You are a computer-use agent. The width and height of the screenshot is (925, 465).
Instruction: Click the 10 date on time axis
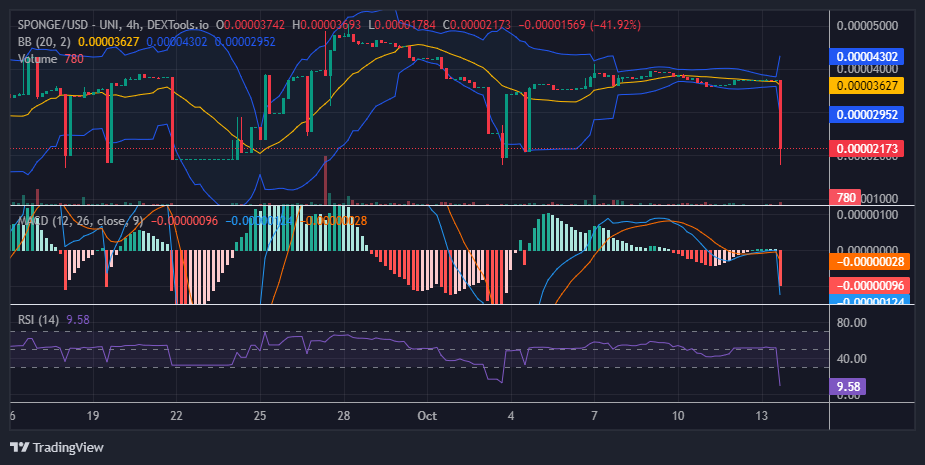point(678,415)
